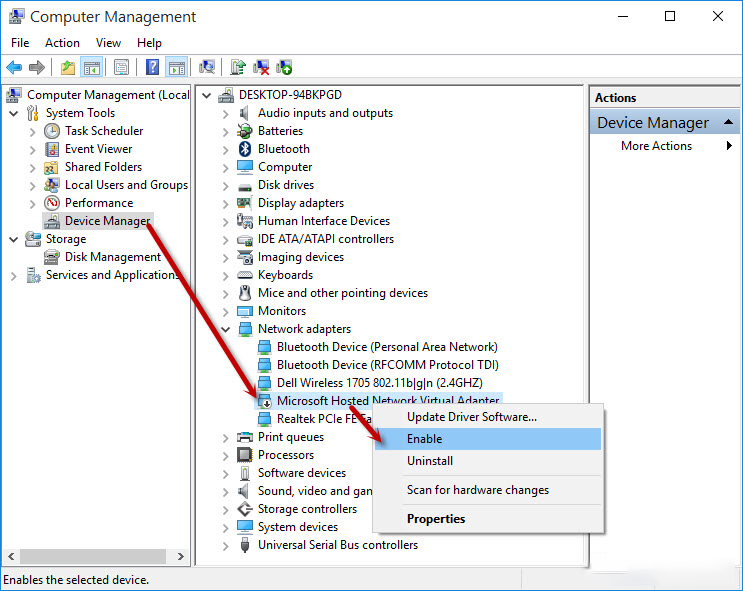This screenshot has height=591, width=743.
Task: Expand the Display adapters category
Action: tap(226, 203)
